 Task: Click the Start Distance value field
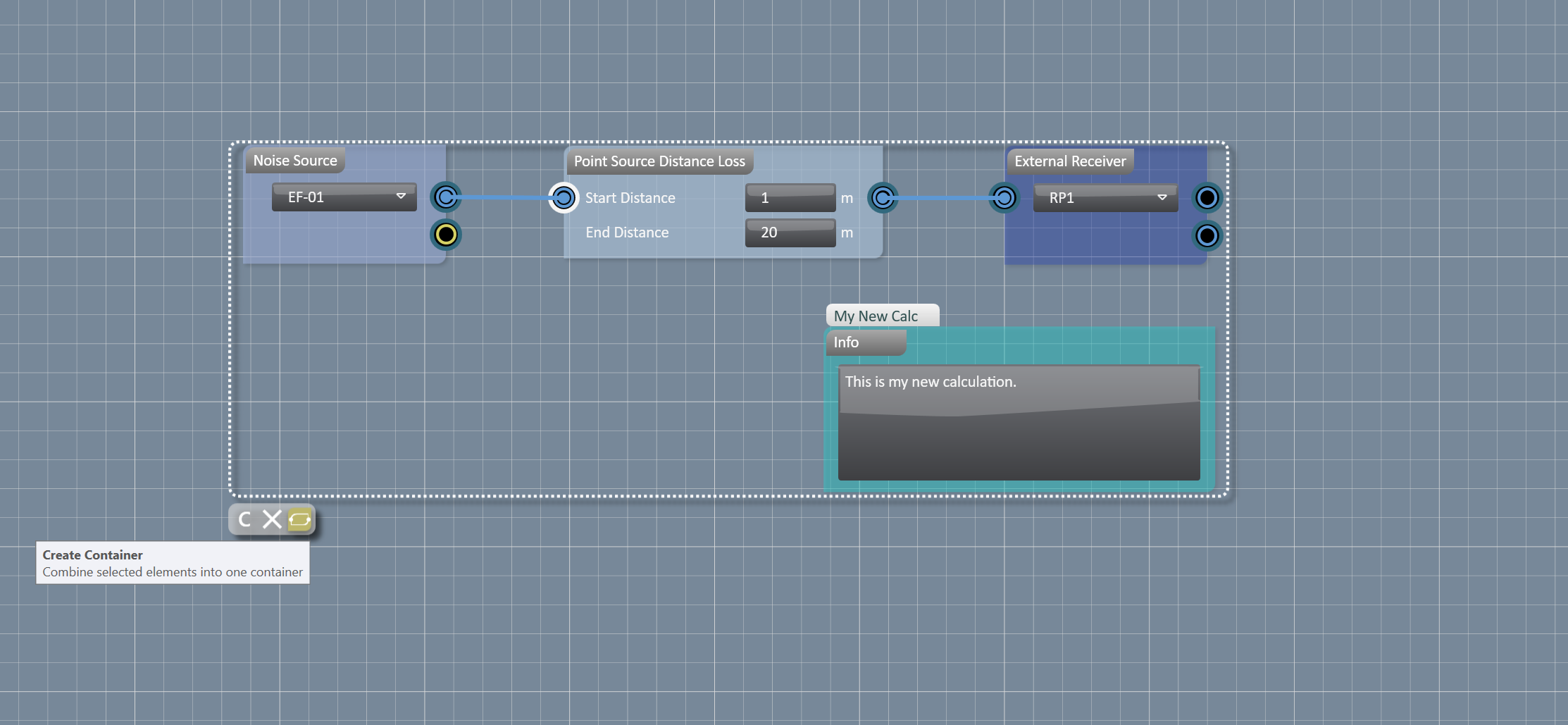point(790,198)
